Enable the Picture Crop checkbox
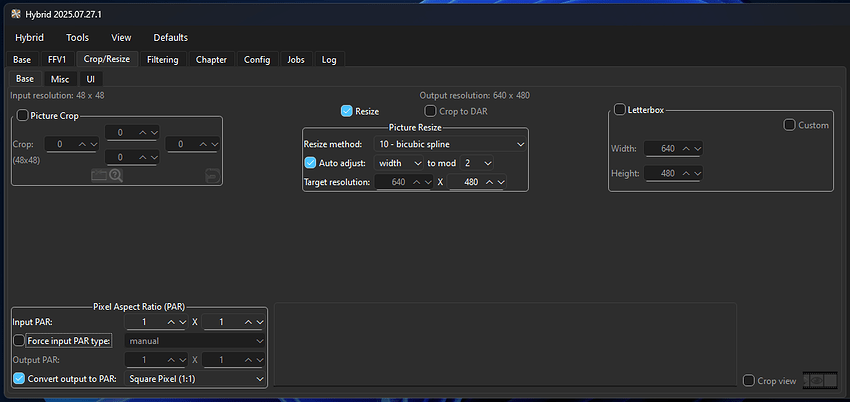Screen dimensions: 850x402 tap(22, 115)
